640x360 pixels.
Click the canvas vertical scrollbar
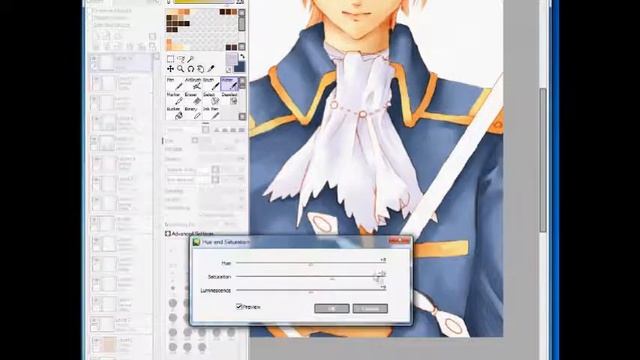tap(543, 159)
